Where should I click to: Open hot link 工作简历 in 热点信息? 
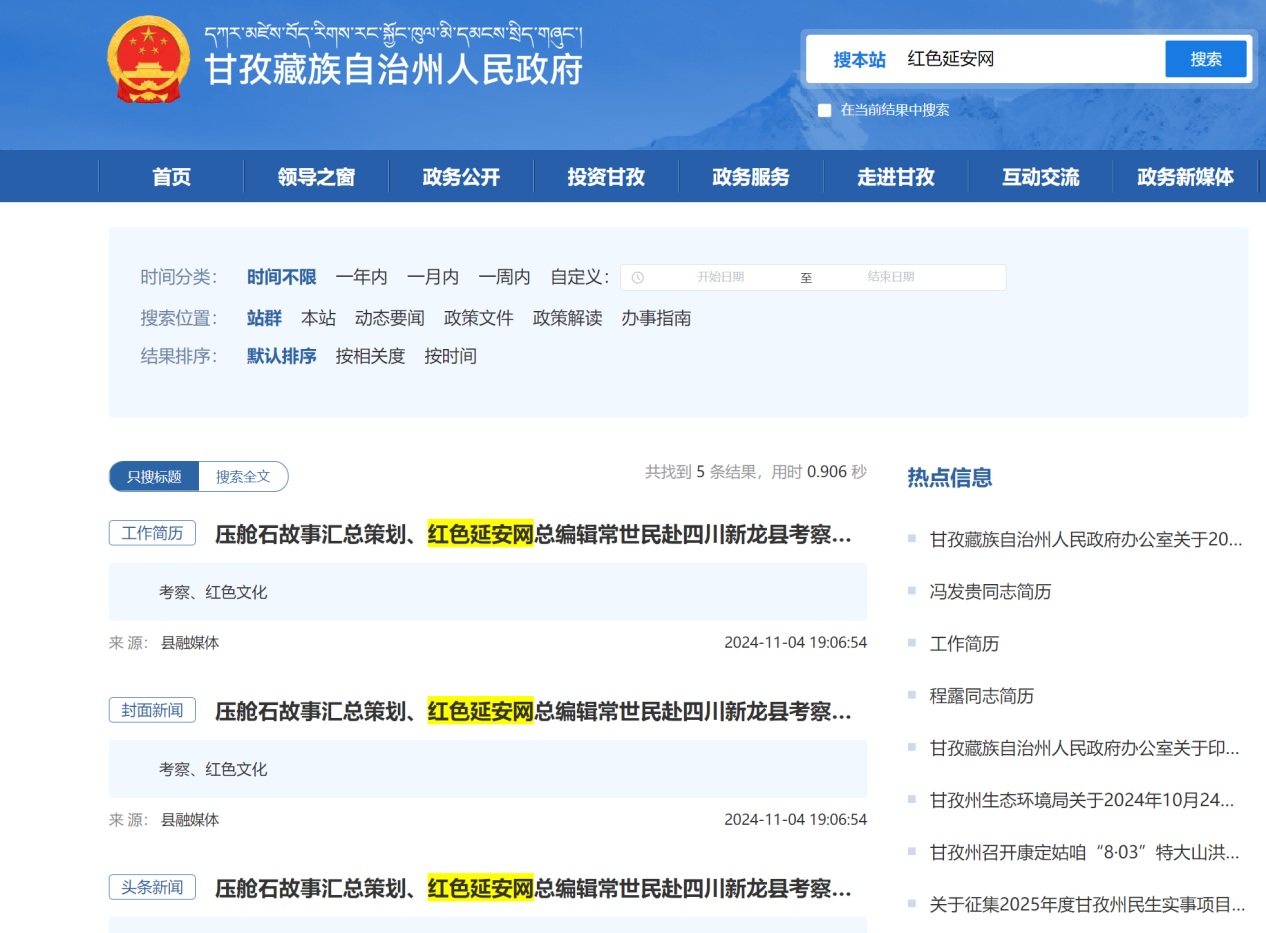click(965, 644)
